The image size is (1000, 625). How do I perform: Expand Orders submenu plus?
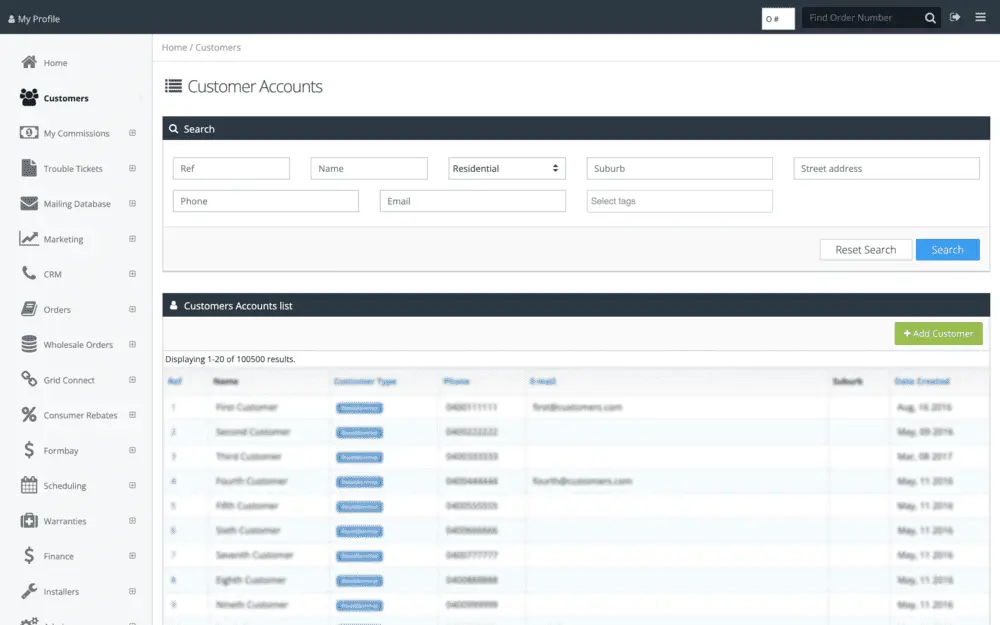click(132, 309)
